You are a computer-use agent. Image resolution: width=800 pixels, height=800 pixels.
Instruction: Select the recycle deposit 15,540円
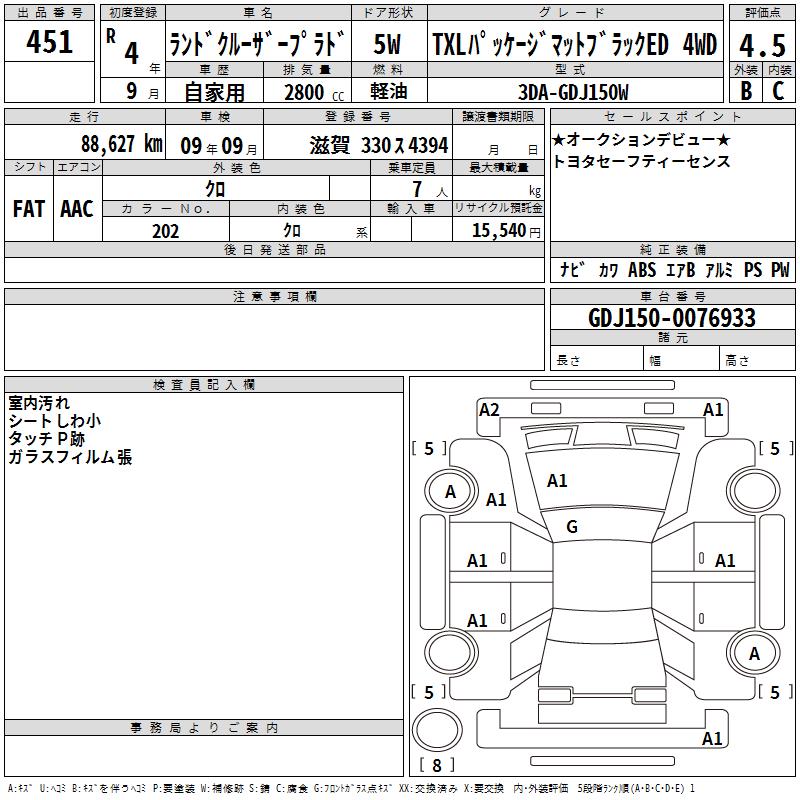point(506,231)
